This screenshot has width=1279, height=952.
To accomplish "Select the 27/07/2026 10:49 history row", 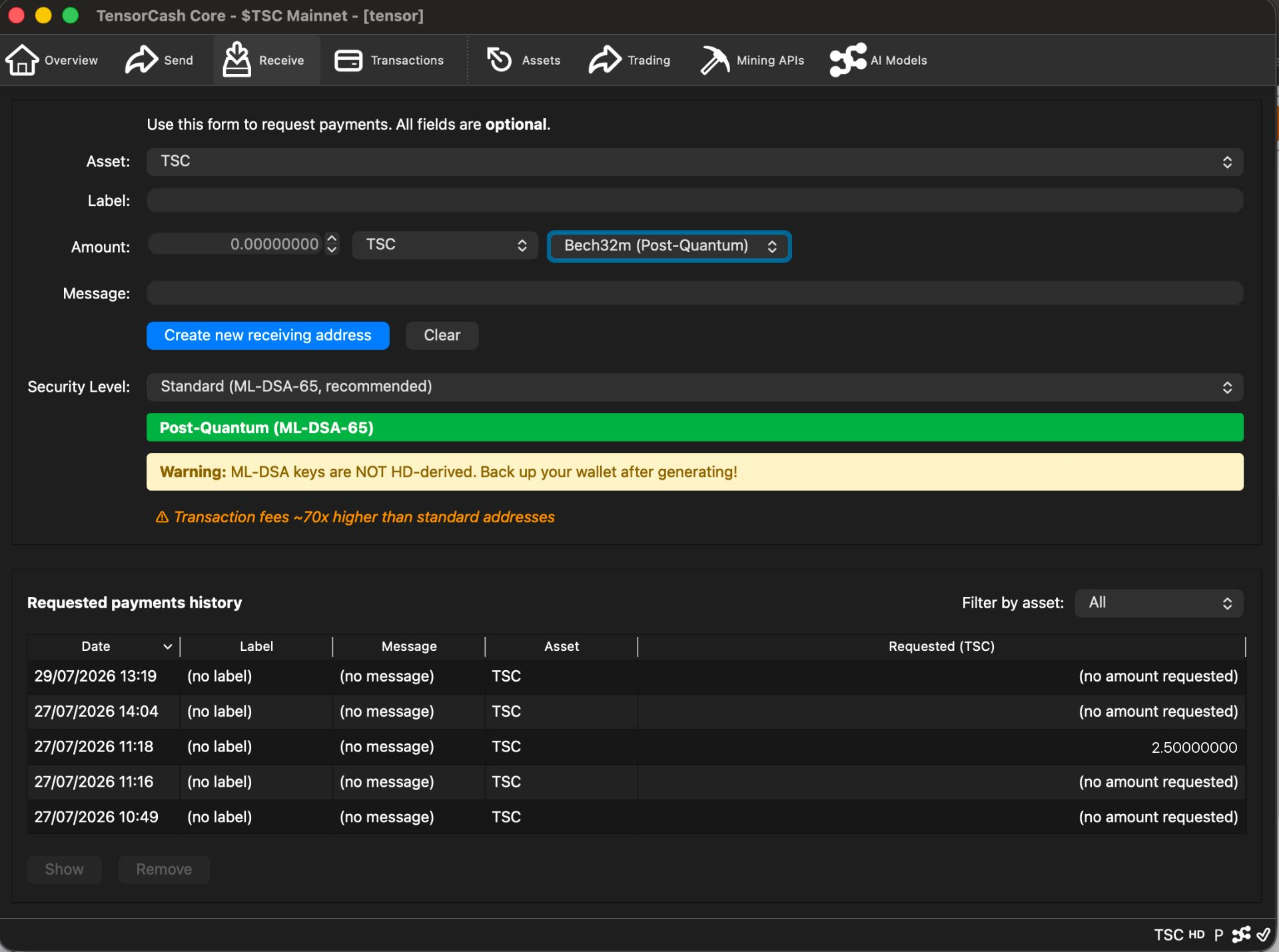I will click(x=636, y=817).
